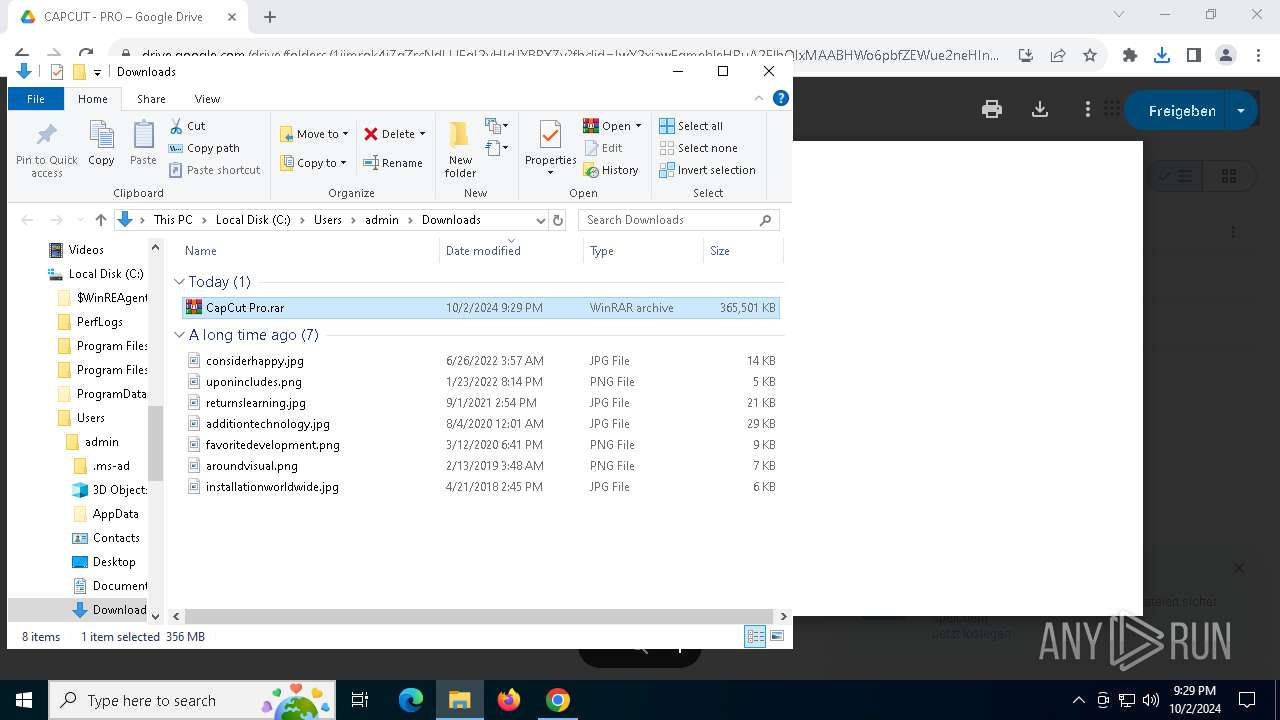Click the Copy ribbon button
The image size is (1280, 720).
click(x=101, y=143)
